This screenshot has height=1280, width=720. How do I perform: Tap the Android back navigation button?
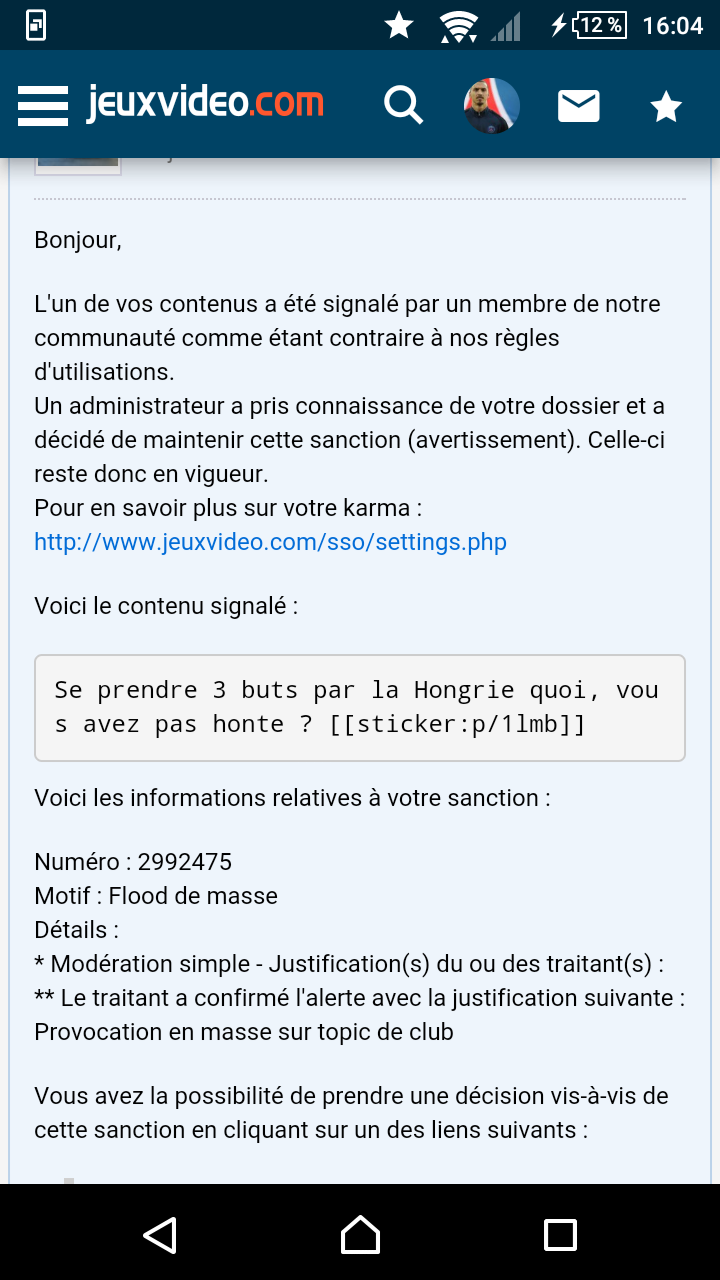pos(160,1234)
